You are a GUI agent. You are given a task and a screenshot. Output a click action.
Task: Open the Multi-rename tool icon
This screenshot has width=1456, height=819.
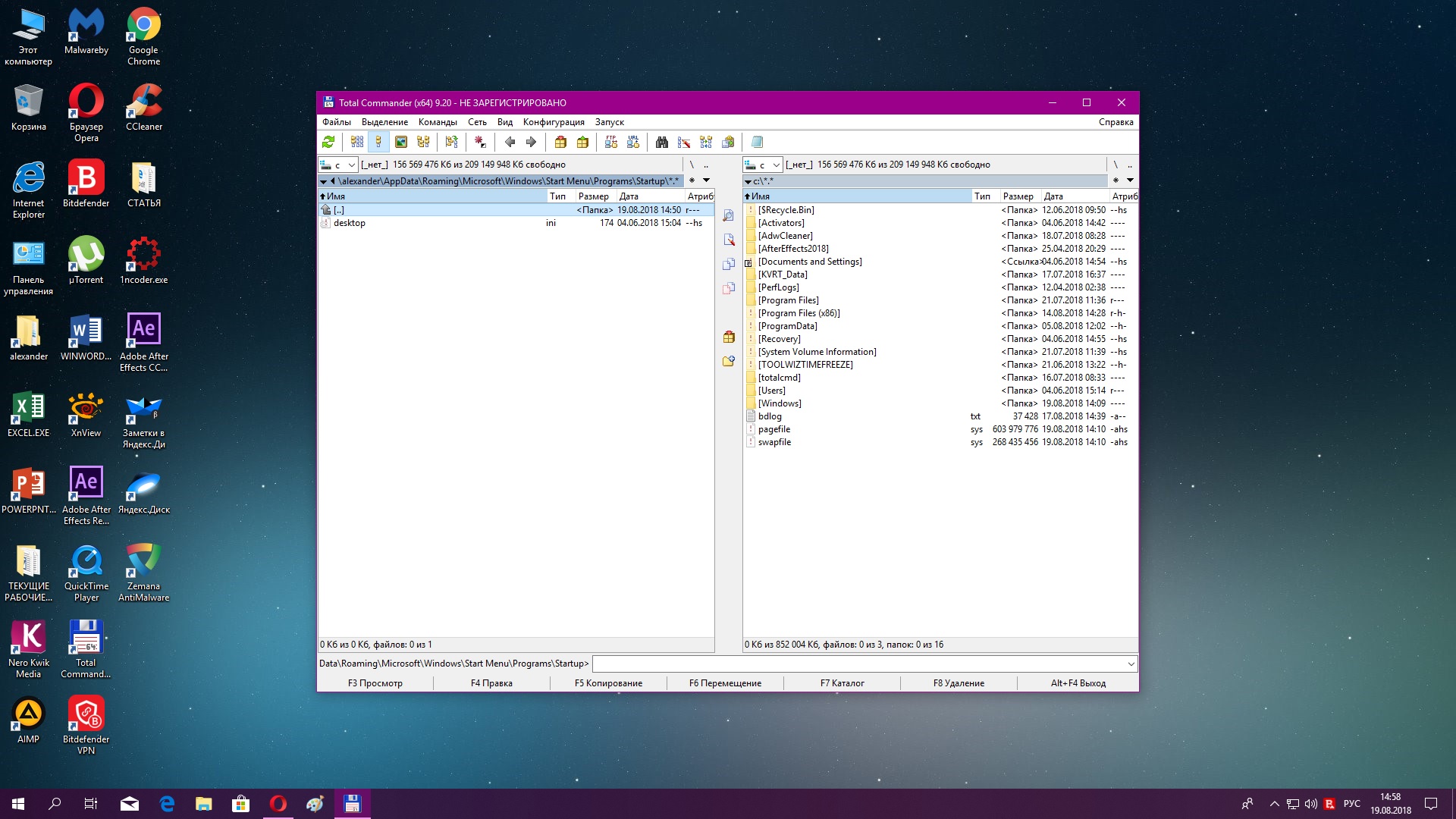684,142
